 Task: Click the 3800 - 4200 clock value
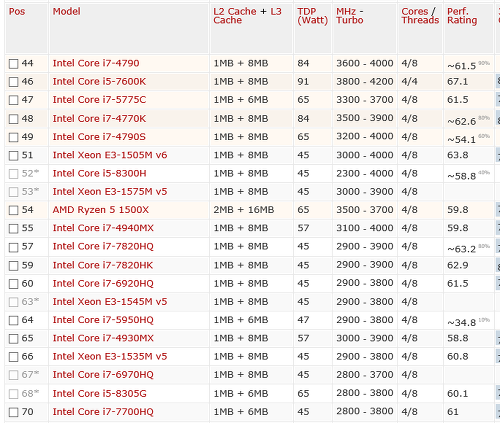tap(365, 82)
